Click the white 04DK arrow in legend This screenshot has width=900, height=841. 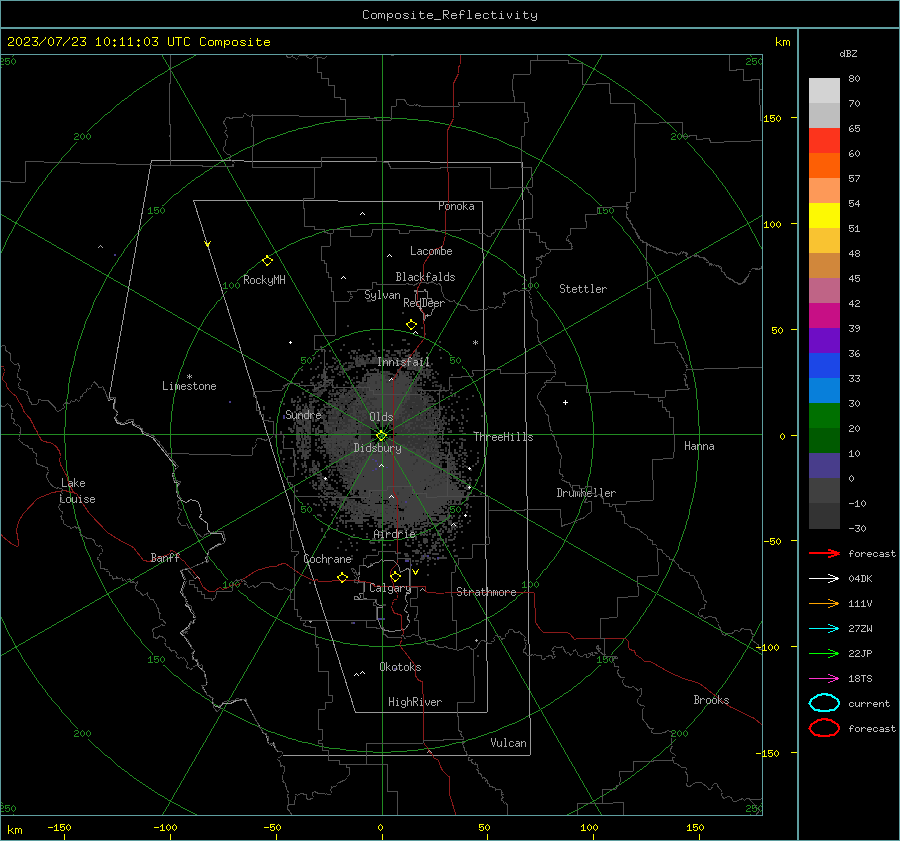(824, 579)
